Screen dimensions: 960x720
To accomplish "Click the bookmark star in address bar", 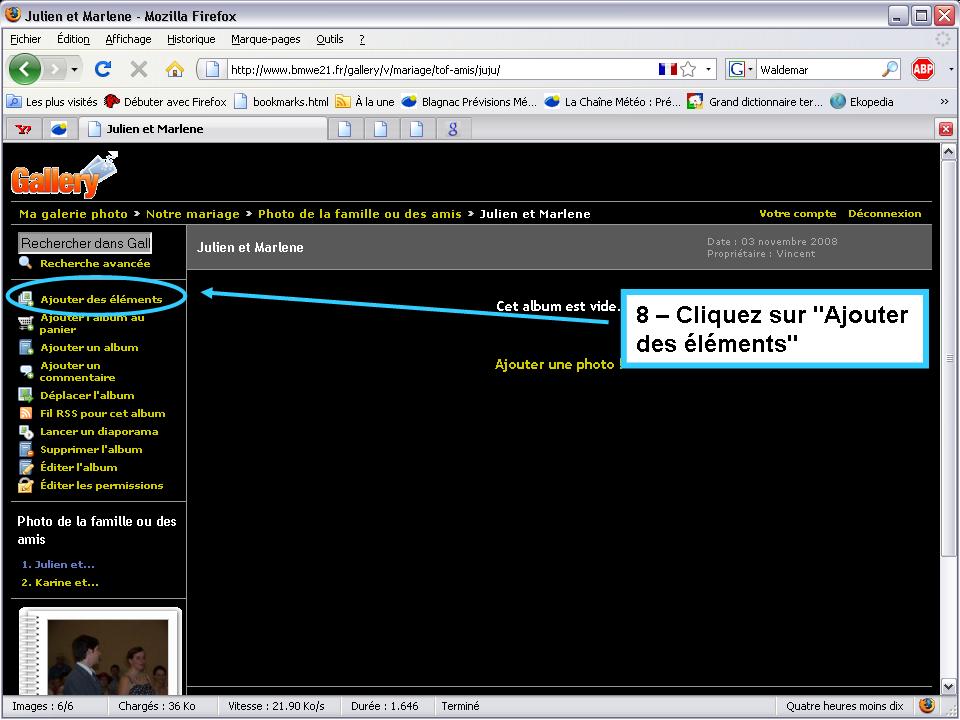I will (x=688, y=69).
